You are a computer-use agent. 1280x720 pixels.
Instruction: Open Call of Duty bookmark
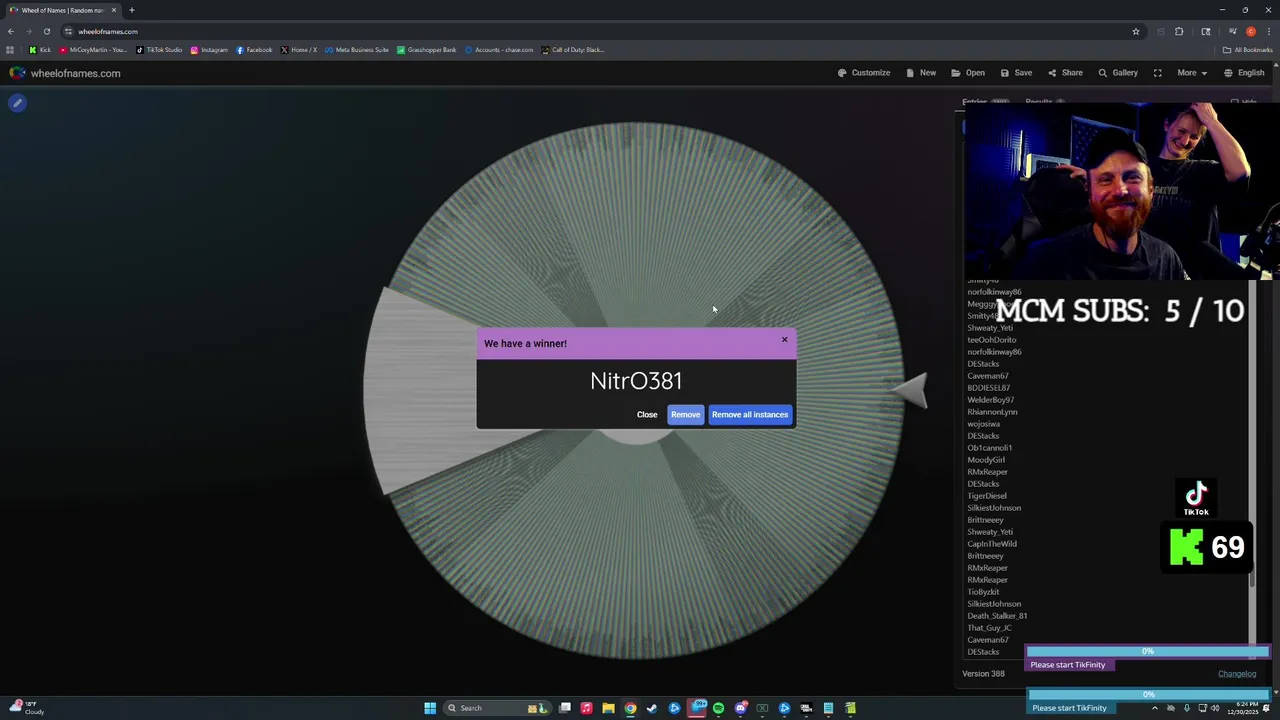pyautogui.click(x=573, y=50)
